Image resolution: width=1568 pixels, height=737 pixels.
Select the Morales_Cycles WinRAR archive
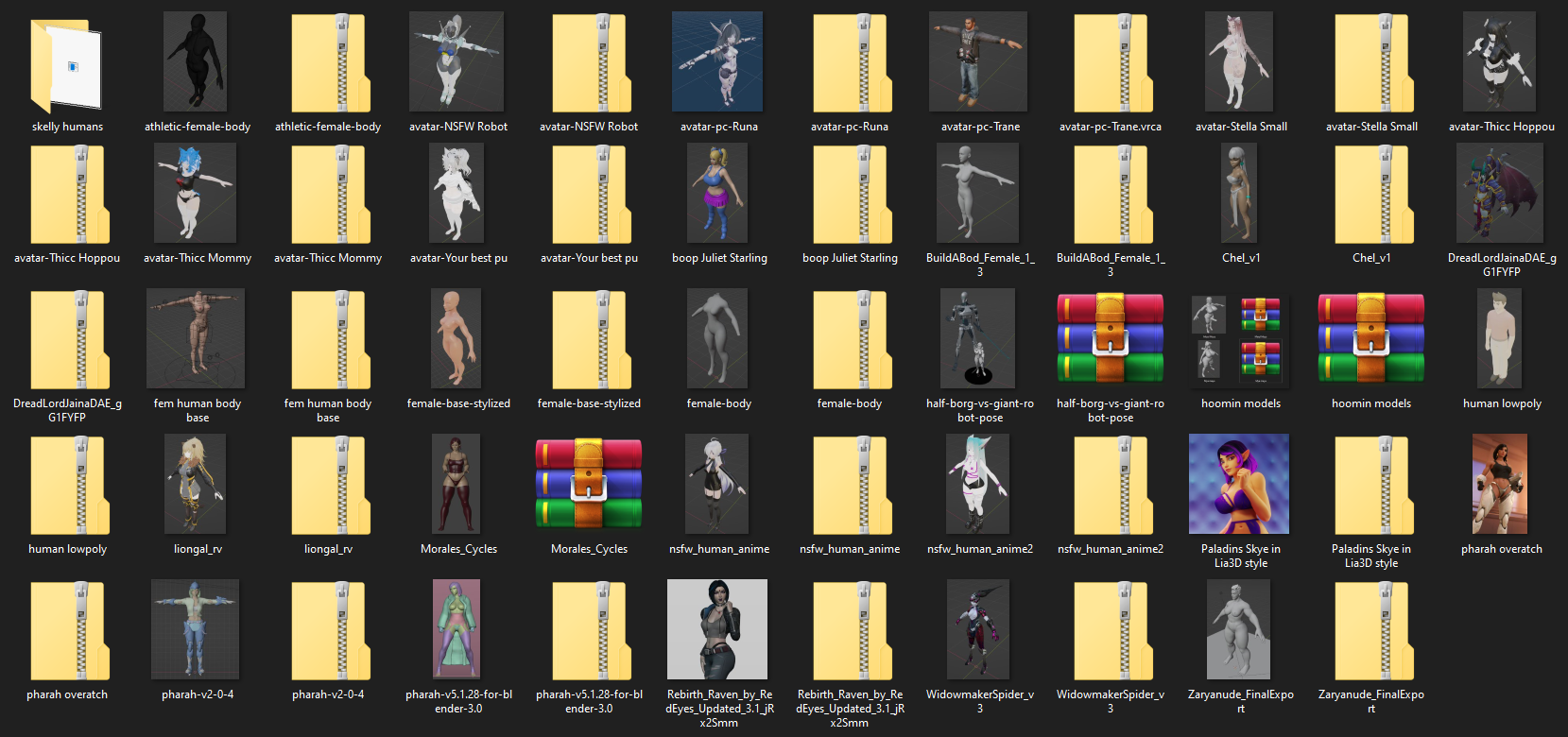click(x=589, y=484)
